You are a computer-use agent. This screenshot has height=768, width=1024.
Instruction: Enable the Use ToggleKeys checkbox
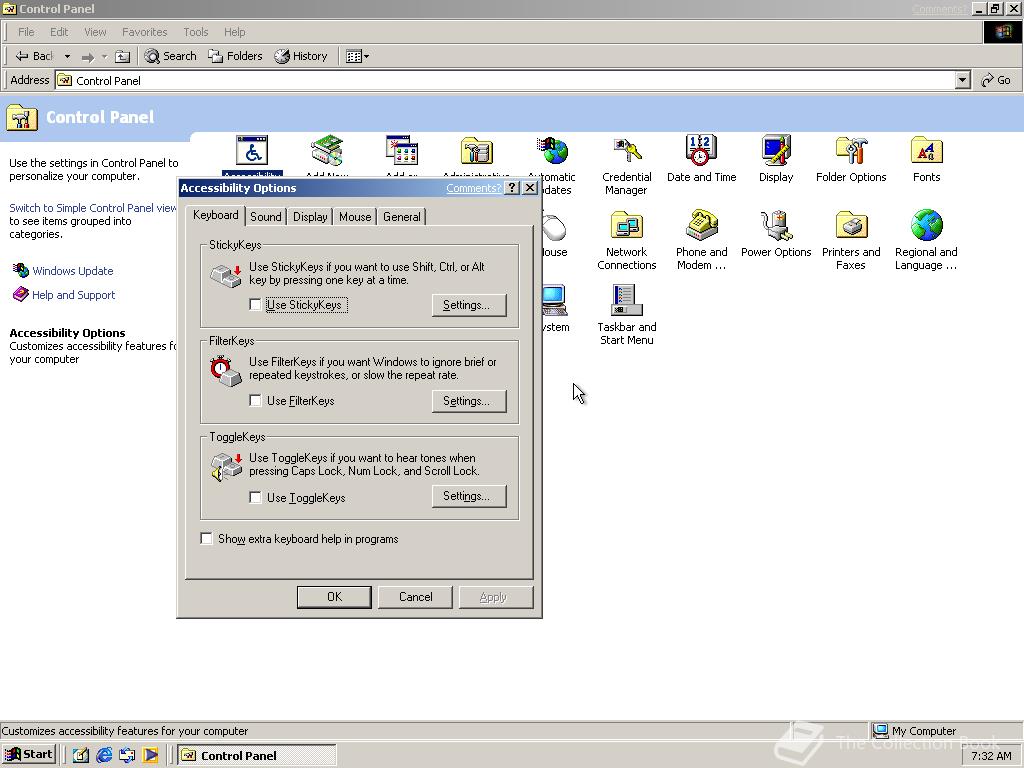tap(255, 497)
